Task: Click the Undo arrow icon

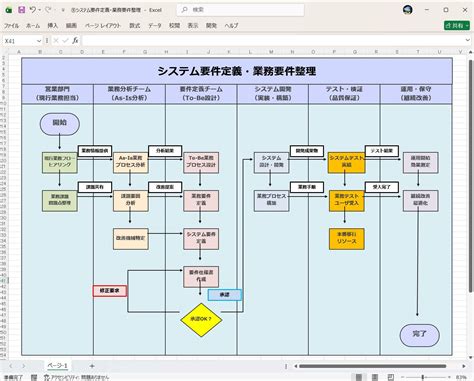Action: (x=33, y=10)
